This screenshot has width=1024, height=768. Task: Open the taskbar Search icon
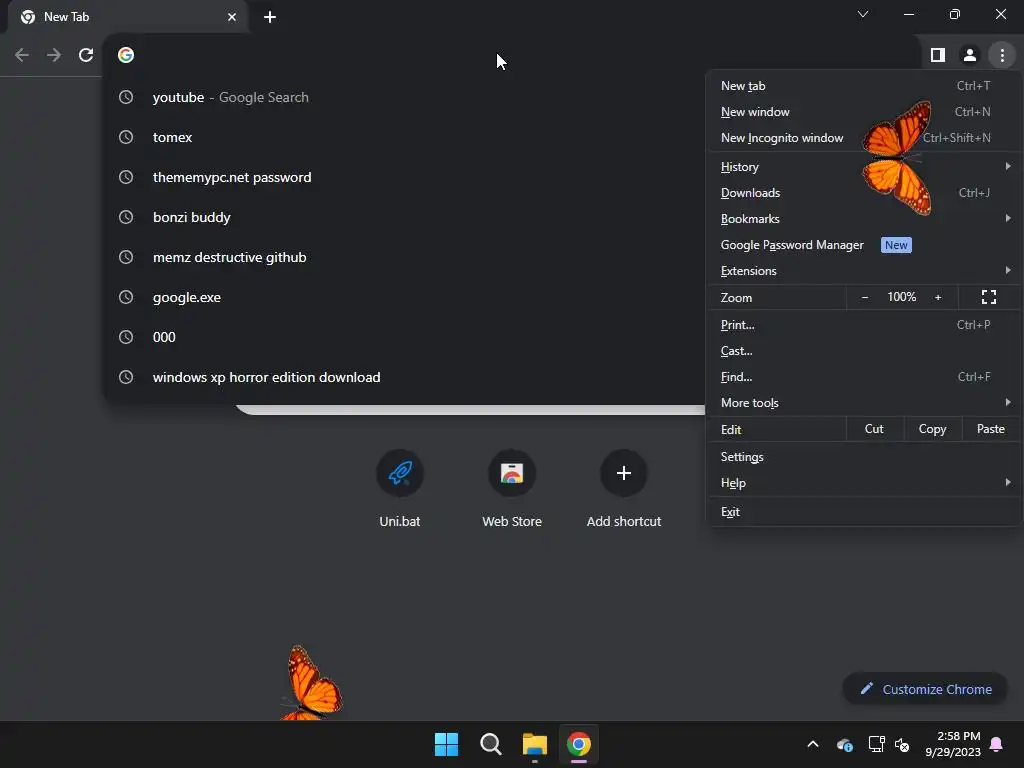pos(490,744)
